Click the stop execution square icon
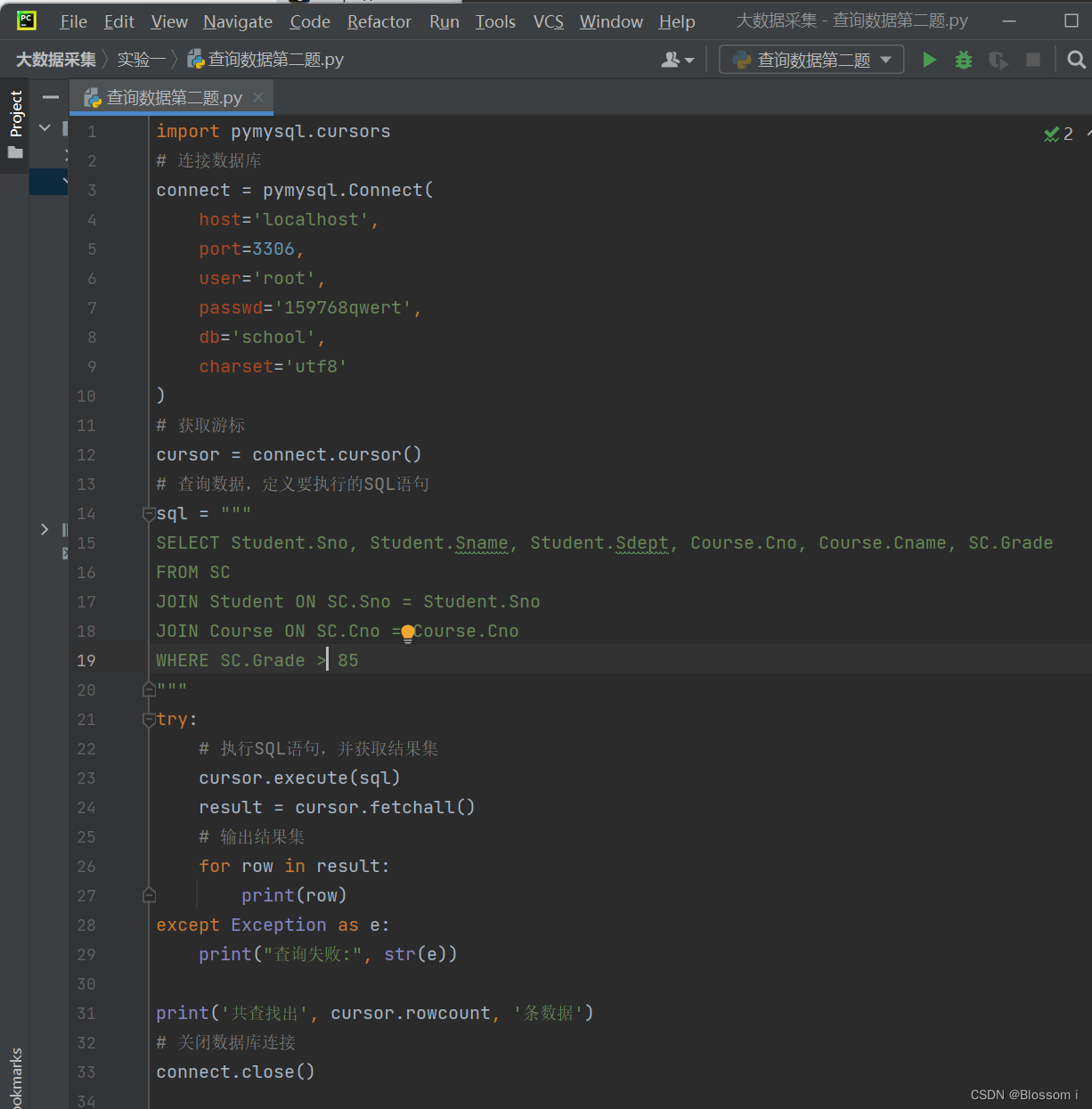Screen dimensions: 1092x1109 (1033, 60)
